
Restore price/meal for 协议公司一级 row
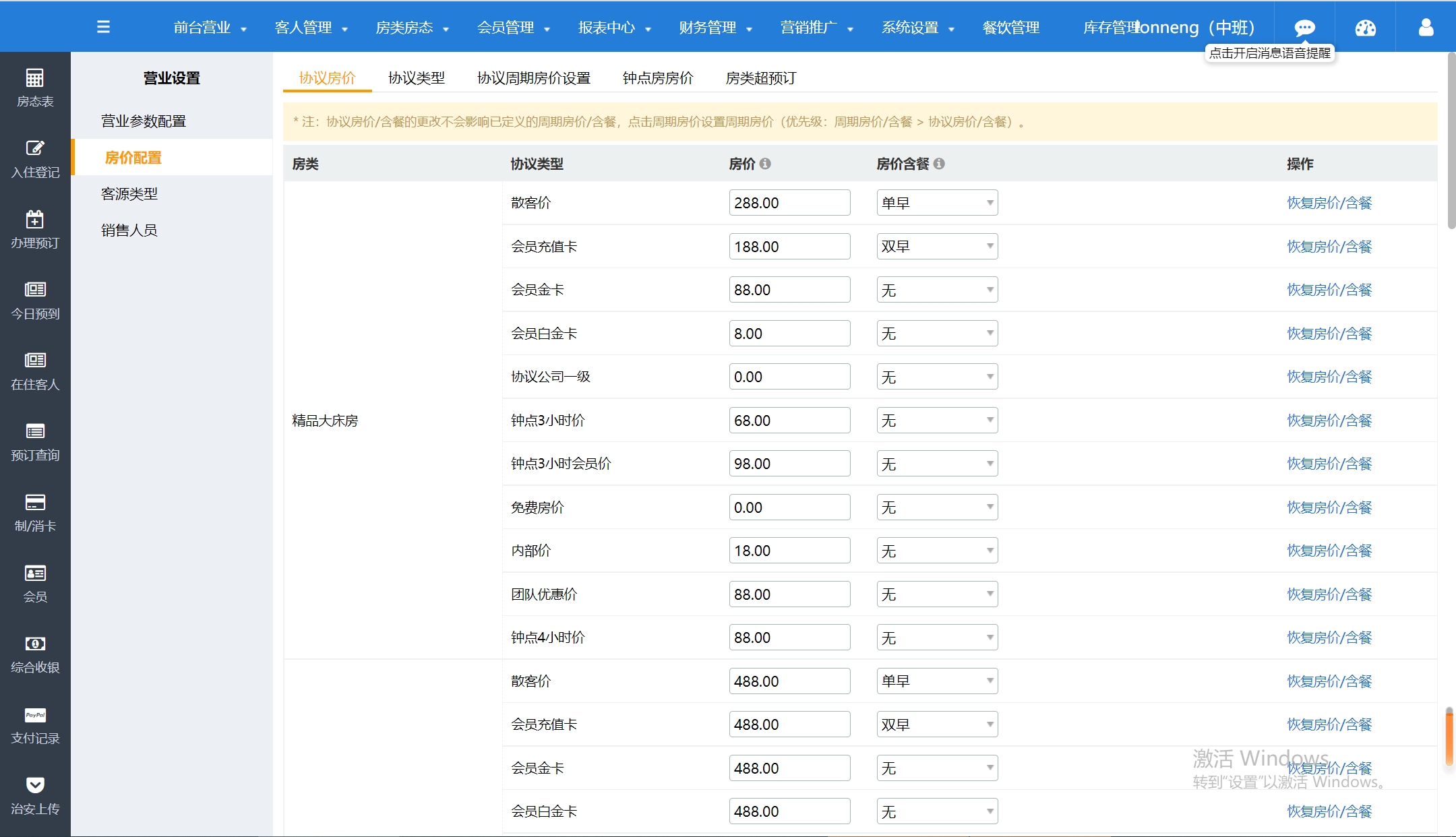1329,377
